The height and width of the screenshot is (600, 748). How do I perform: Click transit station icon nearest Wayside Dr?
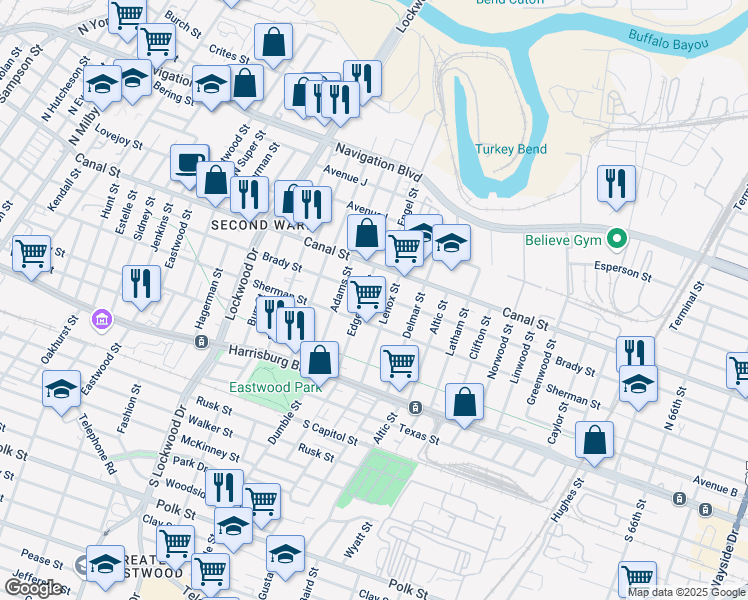point(705,509)
